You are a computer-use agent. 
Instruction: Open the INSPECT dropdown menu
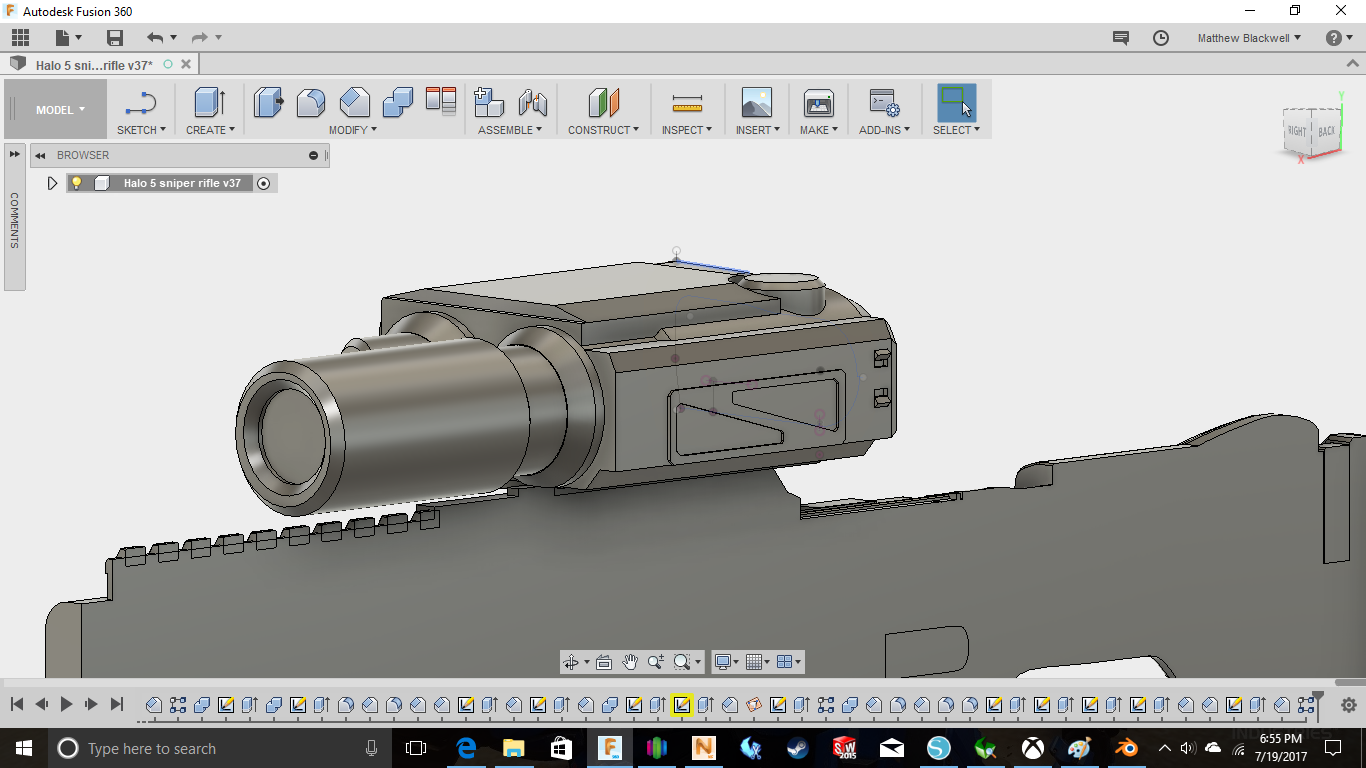[x=687, y=130]
